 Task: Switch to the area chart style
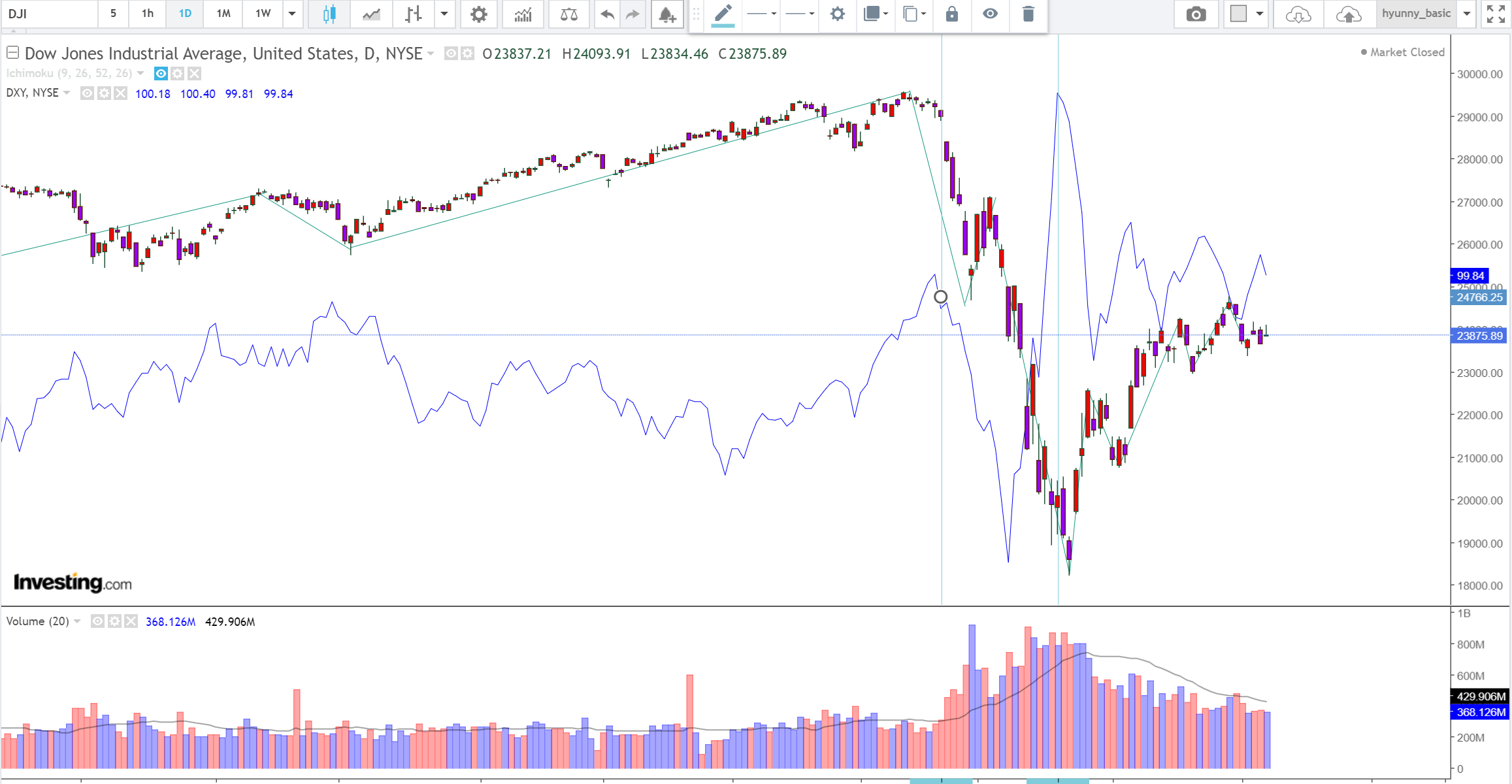(x=371, y=14)
